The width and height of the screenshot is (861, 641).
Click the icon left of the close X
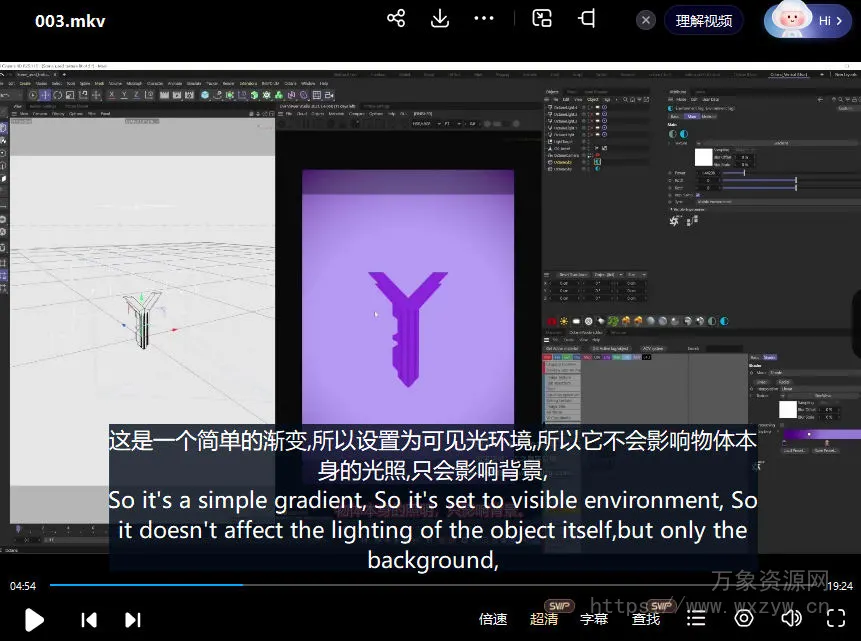587,19
